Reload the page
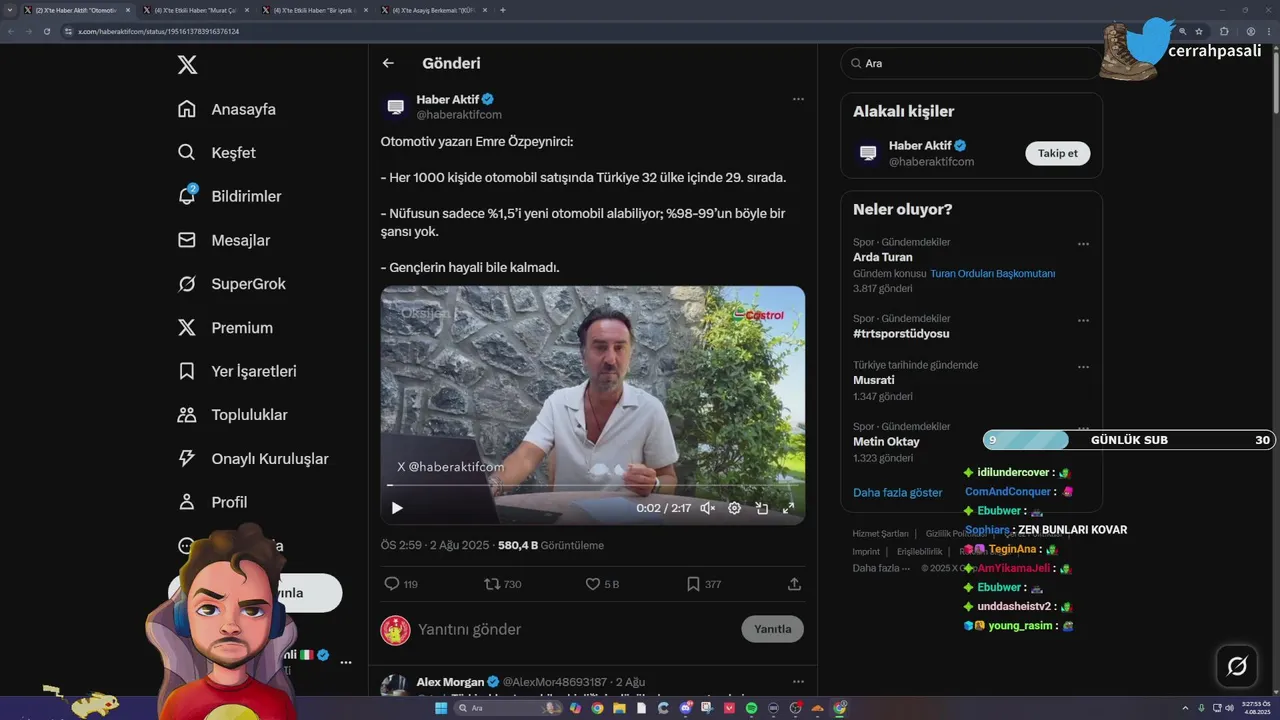Viewport: 1280px width, 720px height. tap(46, 31)
